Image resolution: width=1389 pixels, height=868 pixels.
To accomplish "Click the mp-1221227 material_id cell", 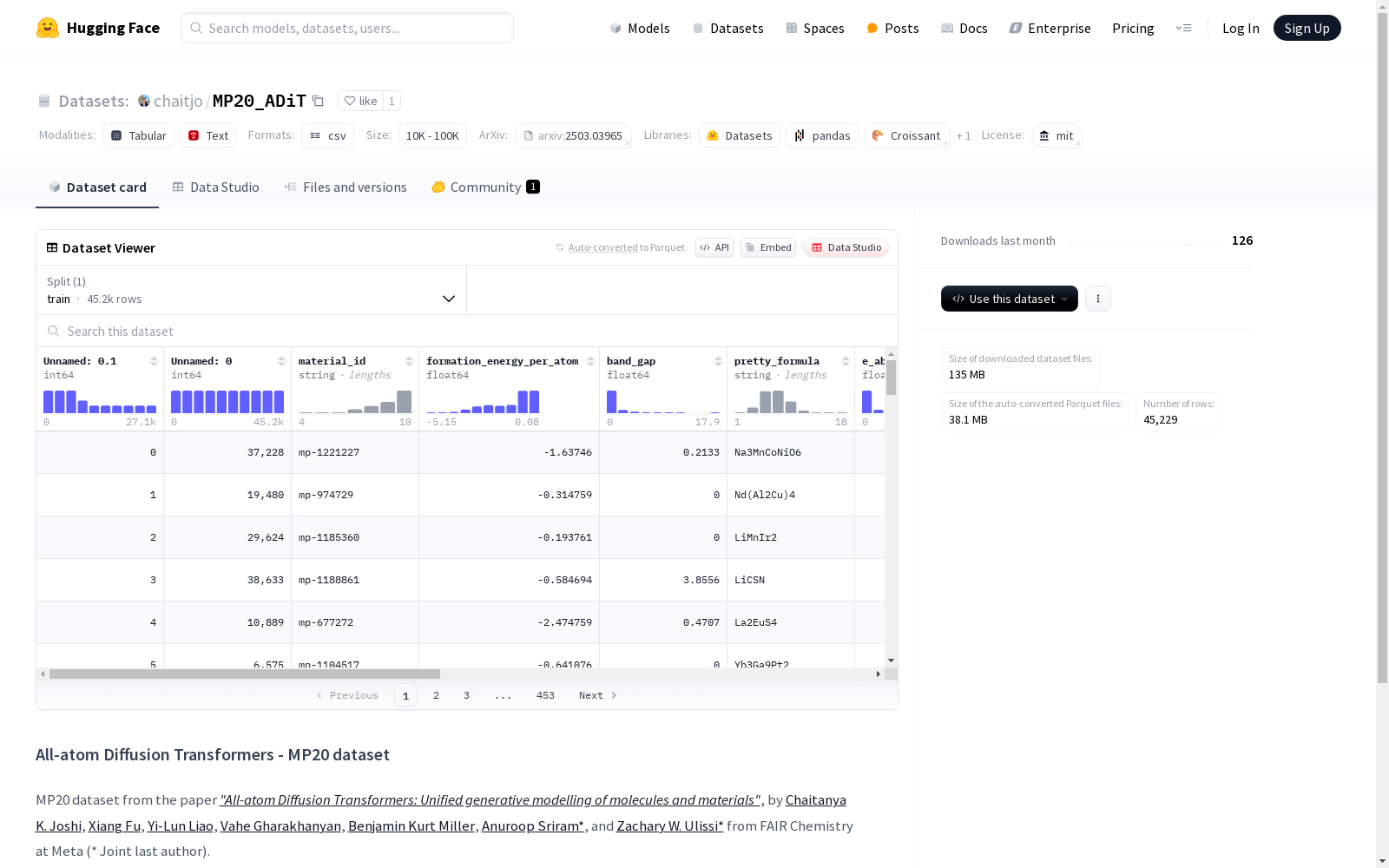I will click(355, 452).
